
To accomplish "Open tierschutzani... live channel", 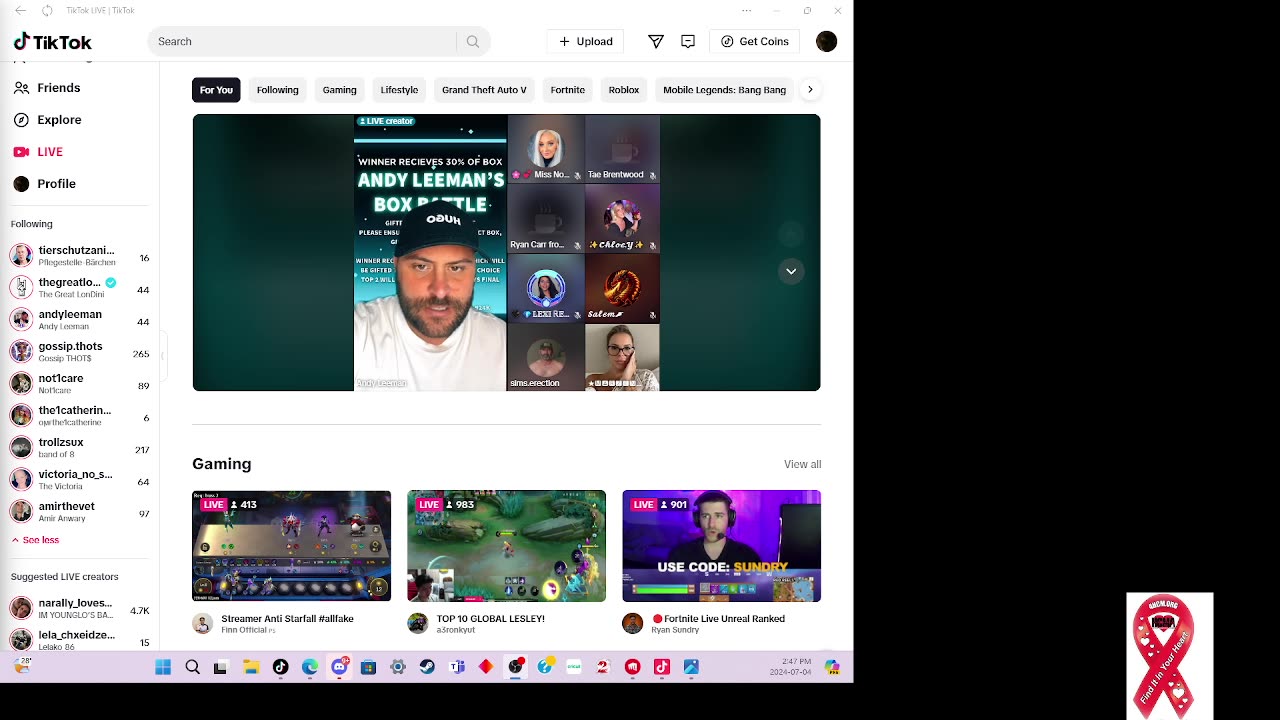I will [x=80, y=255].
